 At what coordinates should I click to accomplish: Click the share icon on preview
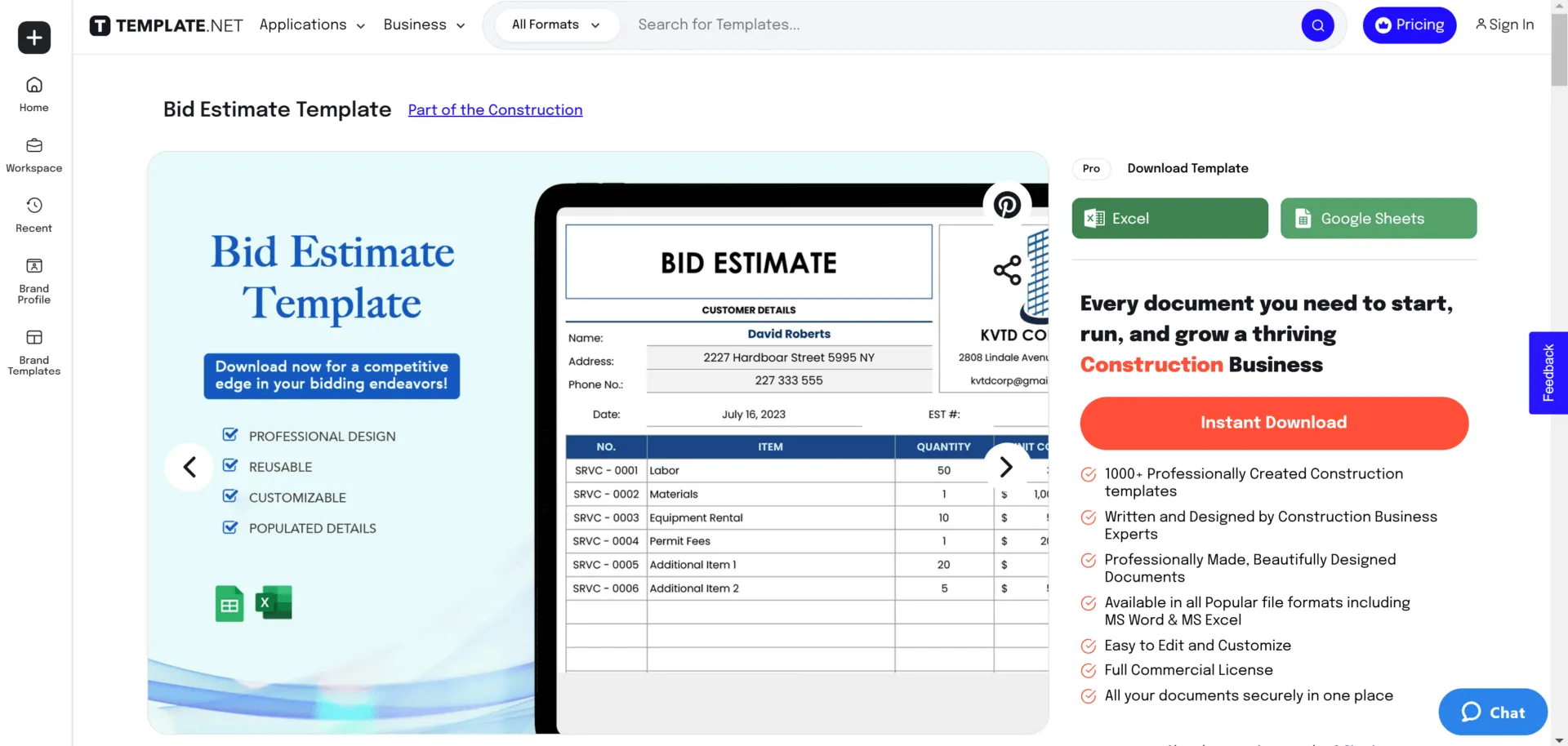pos(1007,270)
